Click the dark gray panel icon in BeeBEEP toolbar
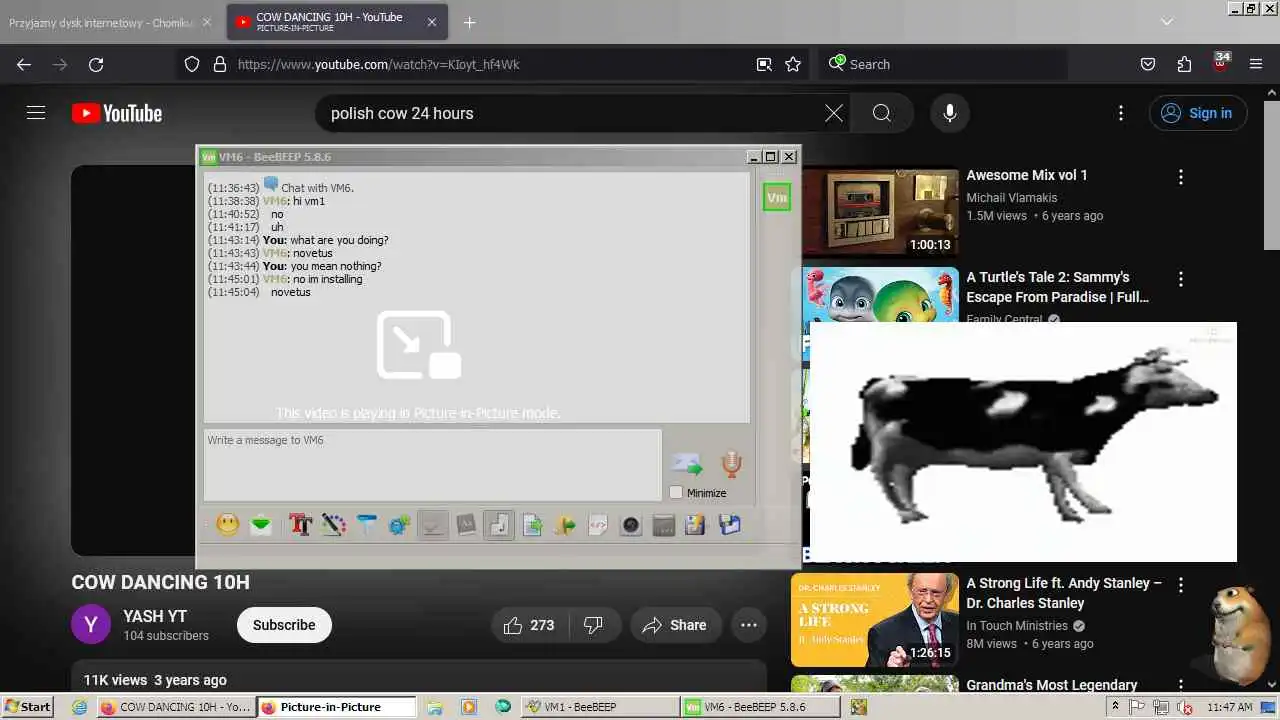 click(664, 524)
